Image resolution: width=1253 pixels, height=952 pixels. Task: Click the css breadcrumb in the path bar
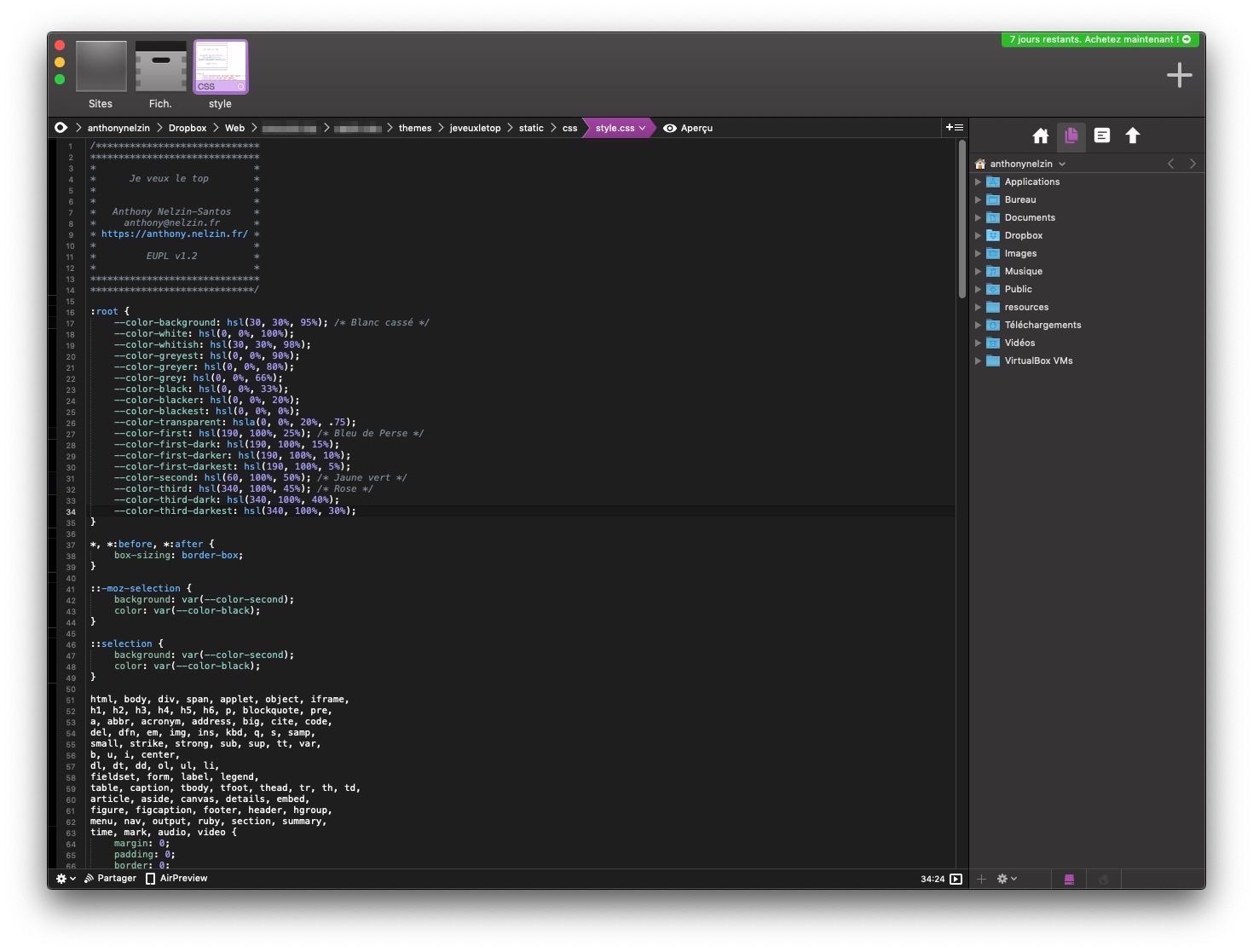(569, 128)
